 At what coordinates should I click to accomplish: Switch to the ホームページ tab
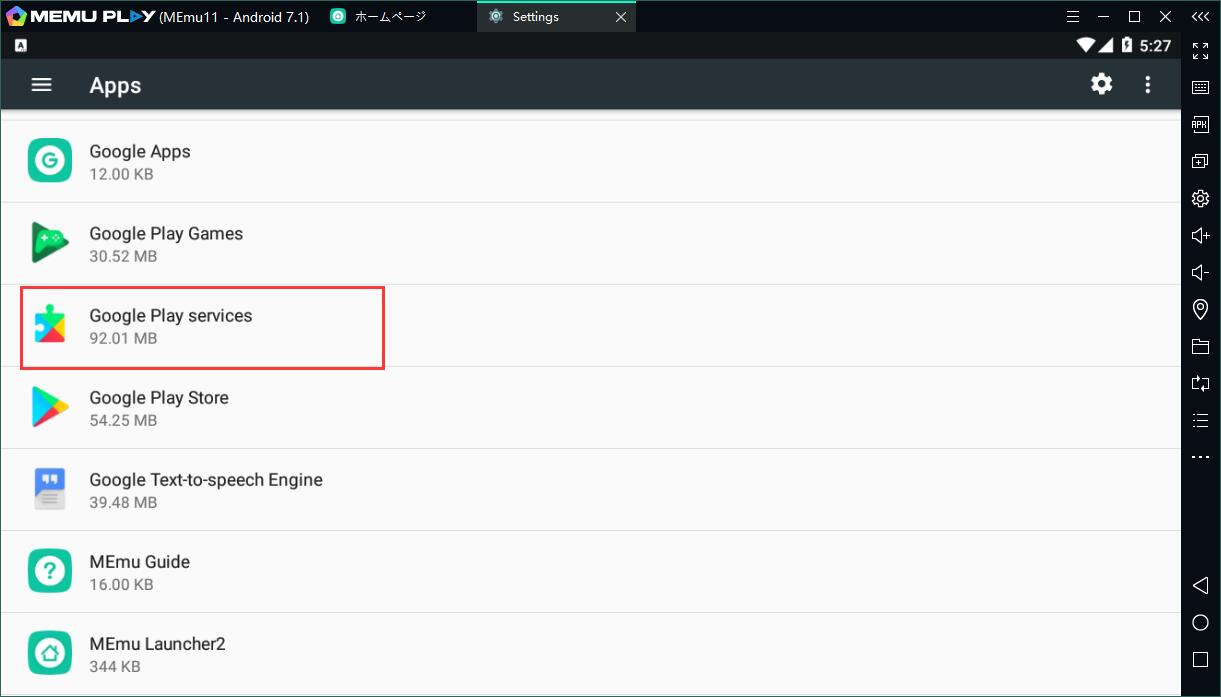pos(390,17)
